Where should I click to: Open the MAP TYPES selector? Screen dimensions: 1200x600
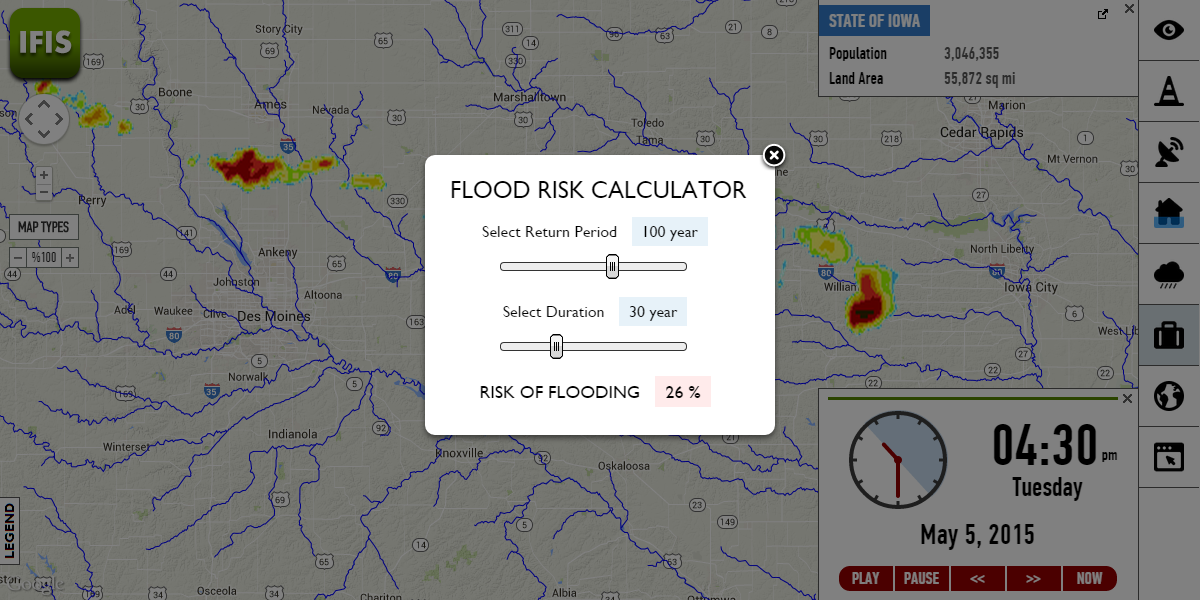click(44, 227)
